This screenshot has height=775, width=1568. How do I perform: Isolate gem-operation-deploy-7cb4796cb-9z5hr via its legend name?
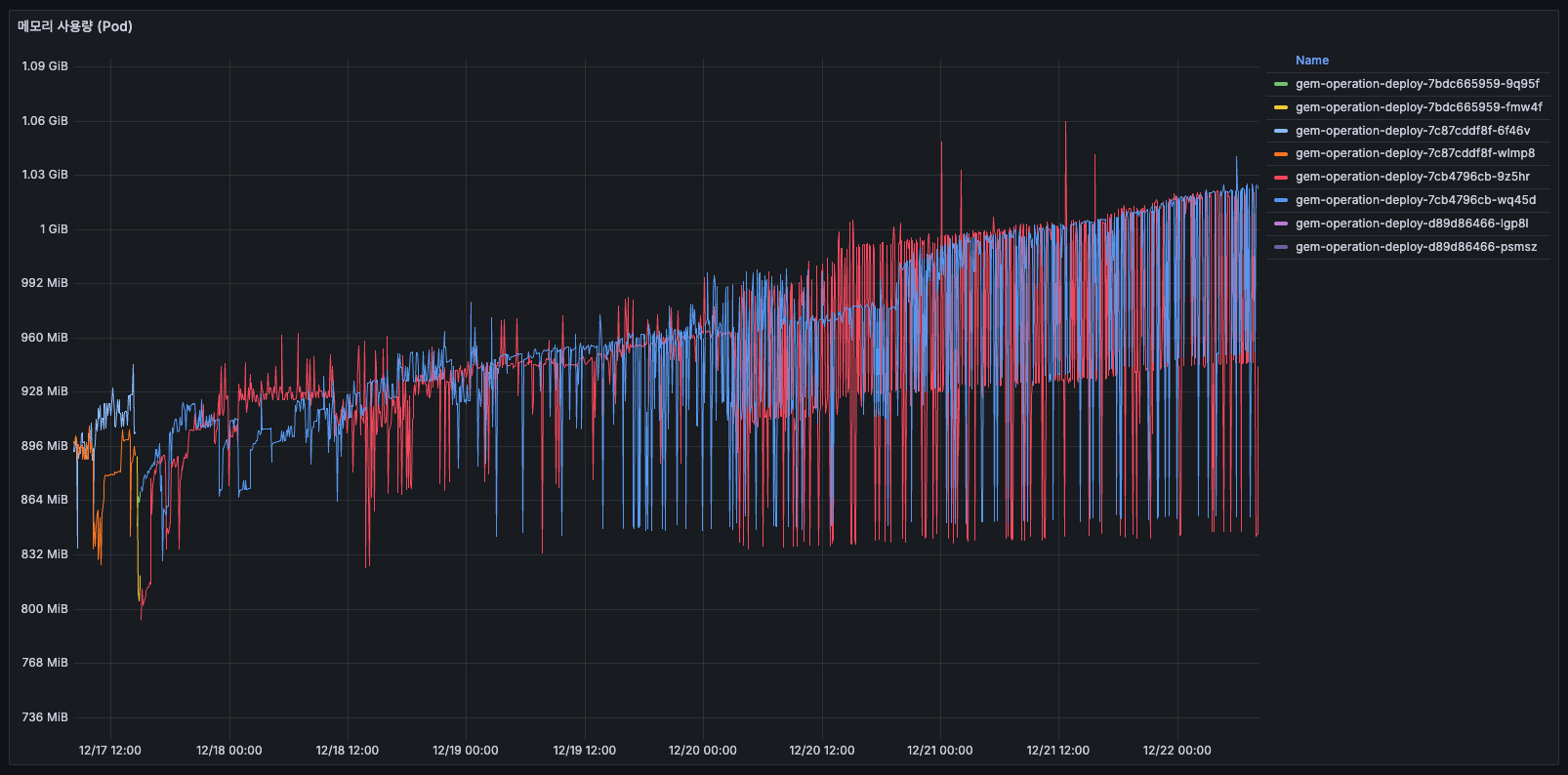pyautogui.click(x=1412, y=177)
